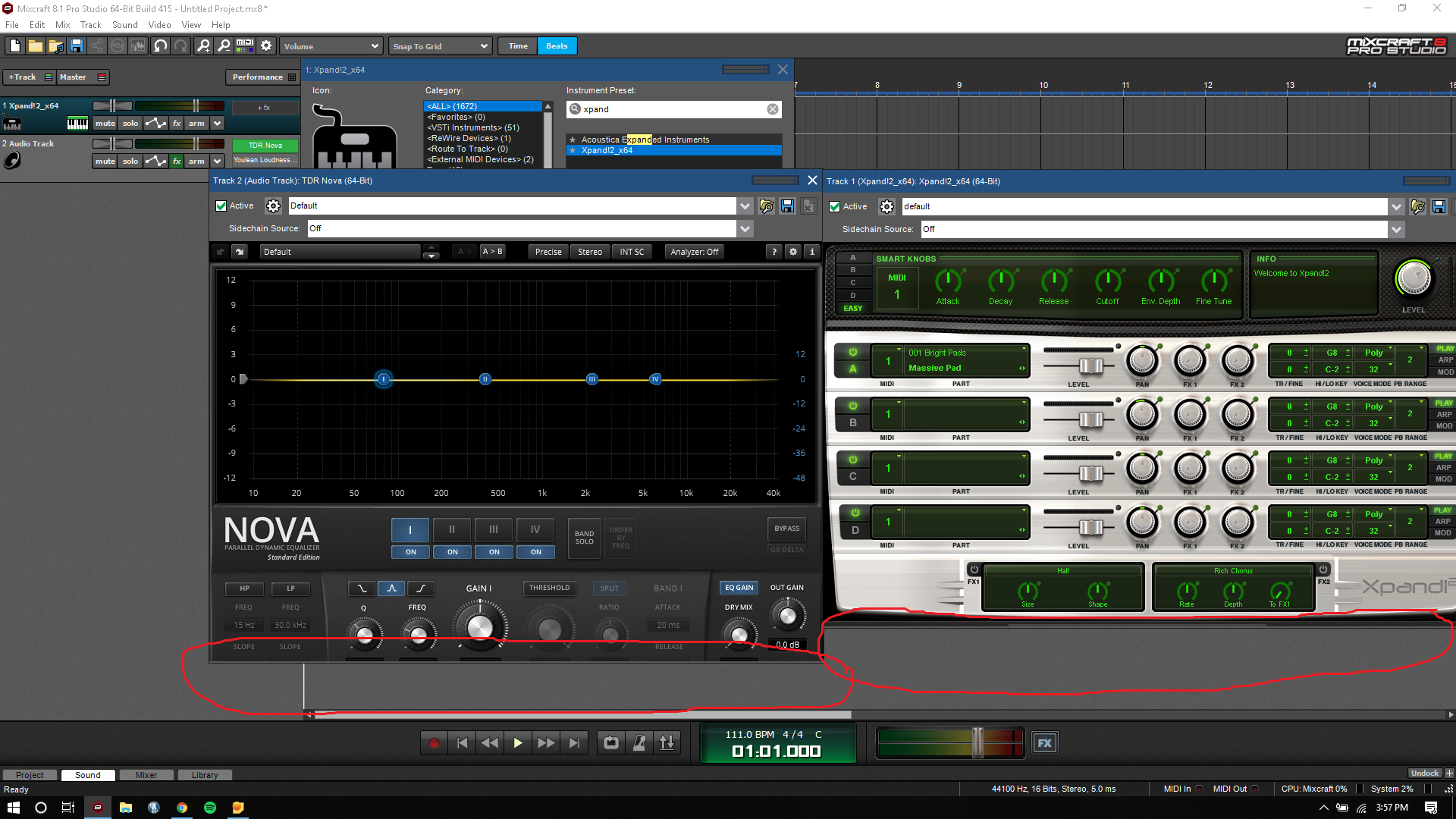Zoom out of the timeline
Screen dimensions: 1456x819
click(x=224, y=46)
